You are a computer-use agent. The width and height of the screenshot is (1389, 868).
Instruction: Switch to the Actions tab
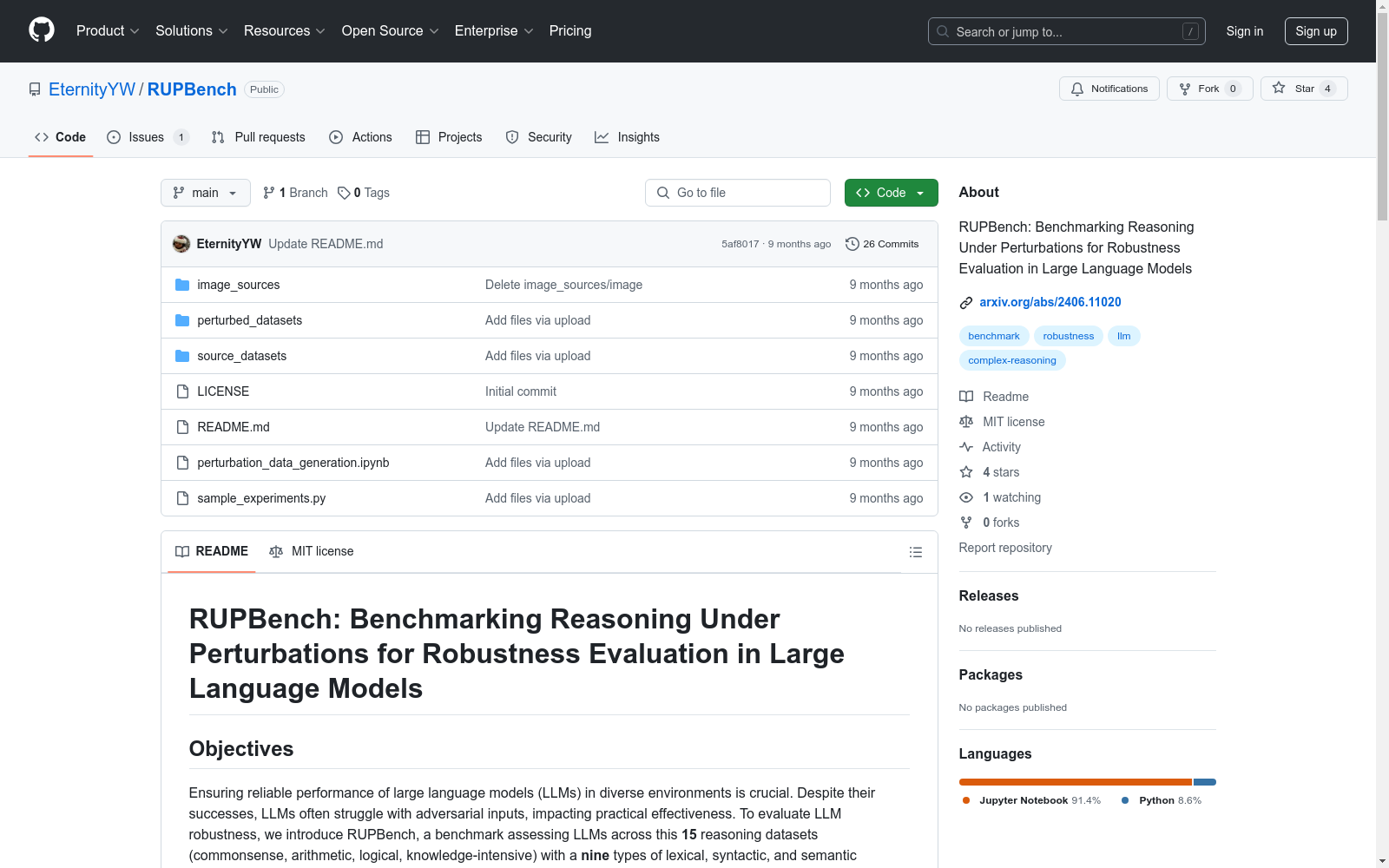(360, 137)
